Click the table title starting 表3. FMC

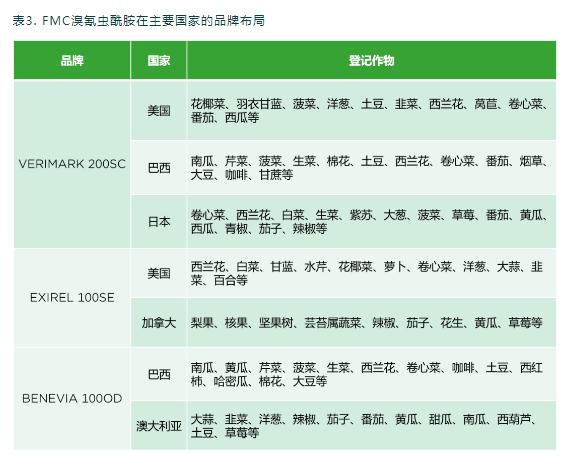click(139, 20)
